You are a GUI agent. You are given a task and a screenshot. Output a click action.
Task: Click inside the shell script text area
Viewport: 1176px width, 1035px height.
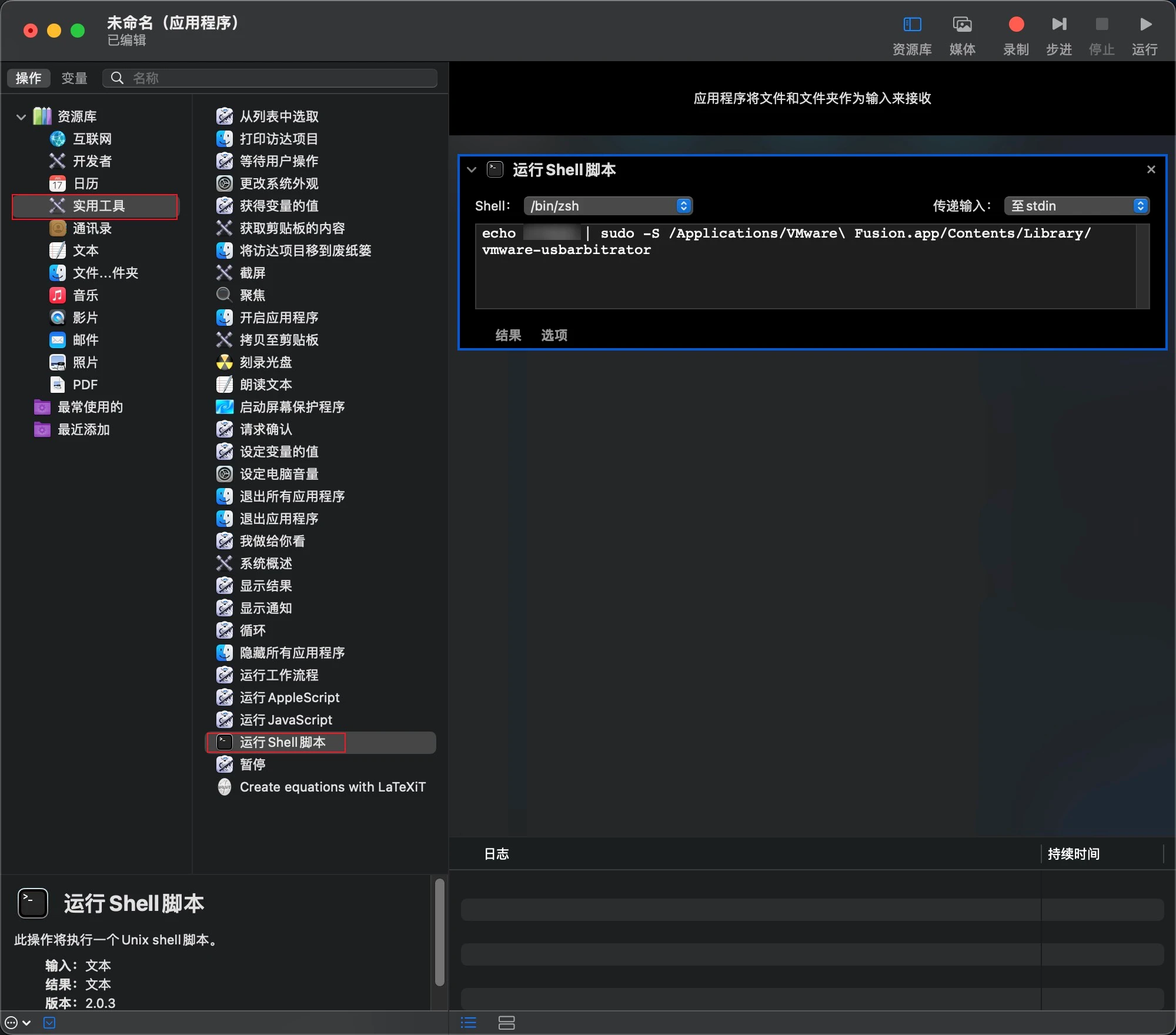[806, 266]
